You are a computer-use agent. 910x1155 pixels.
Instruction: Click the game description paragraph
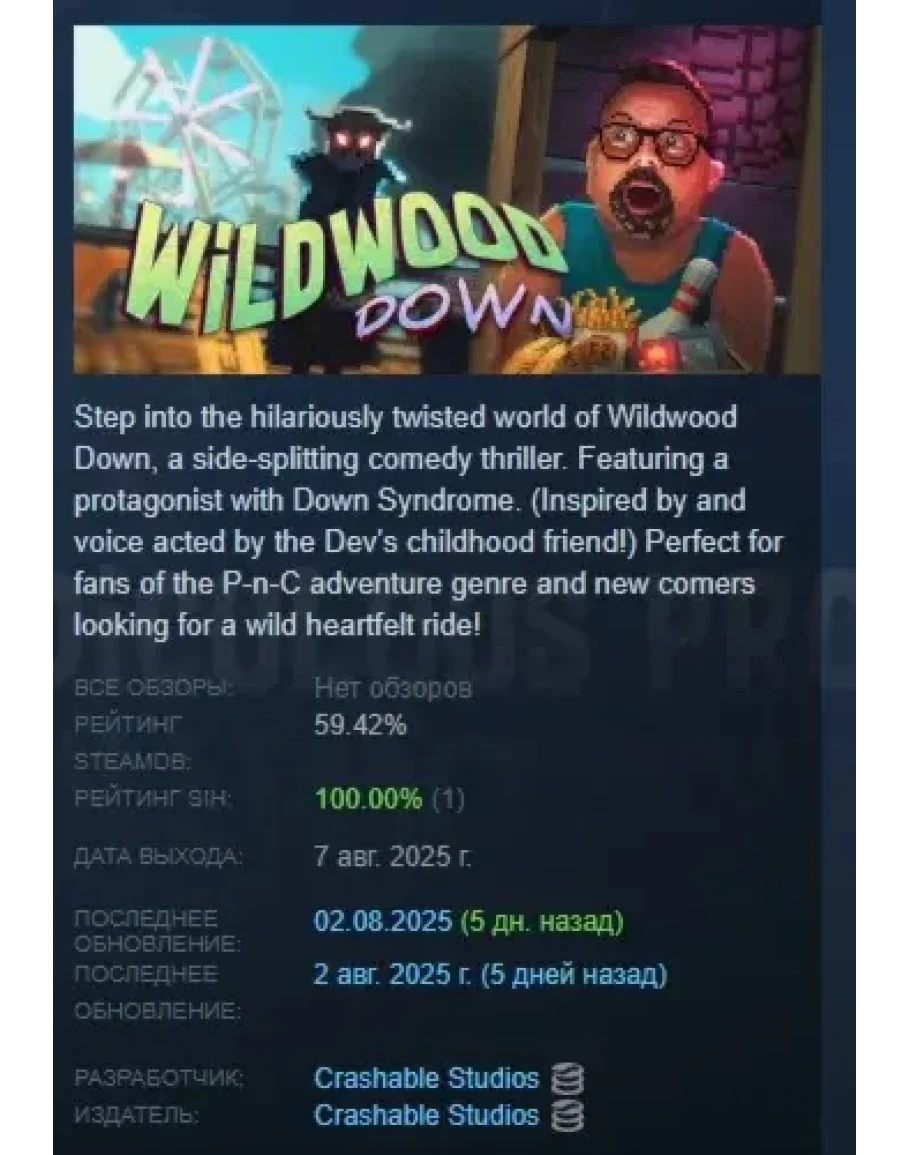click(427, 521)
